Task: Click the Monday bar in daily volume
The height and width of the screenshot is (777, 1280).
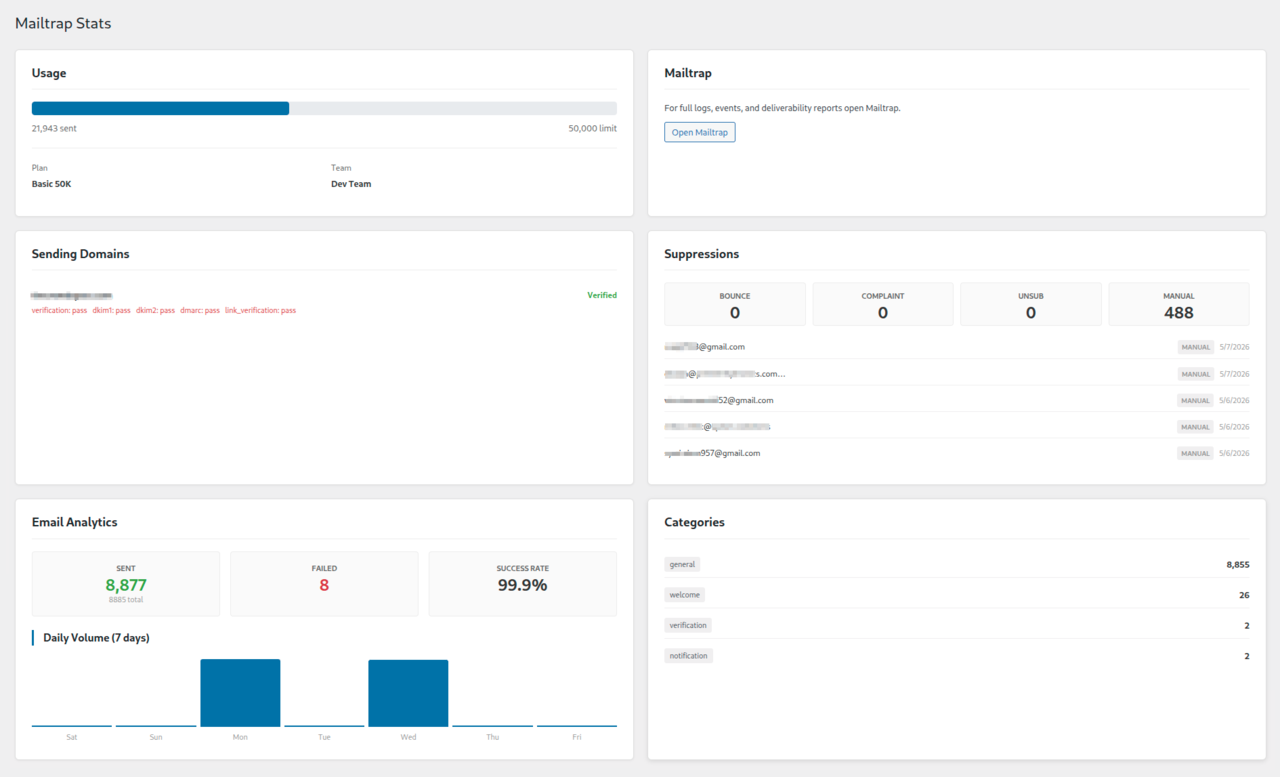Action: [x=240, y=693]
